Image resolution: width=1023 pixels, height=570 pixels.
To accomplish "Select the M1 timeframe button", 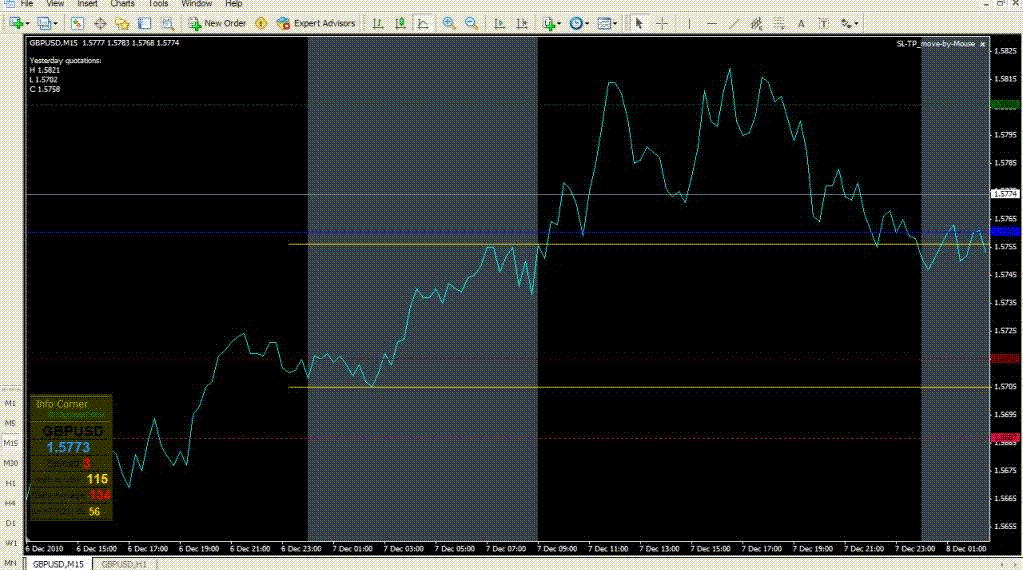I will click(x=10, y=404).
